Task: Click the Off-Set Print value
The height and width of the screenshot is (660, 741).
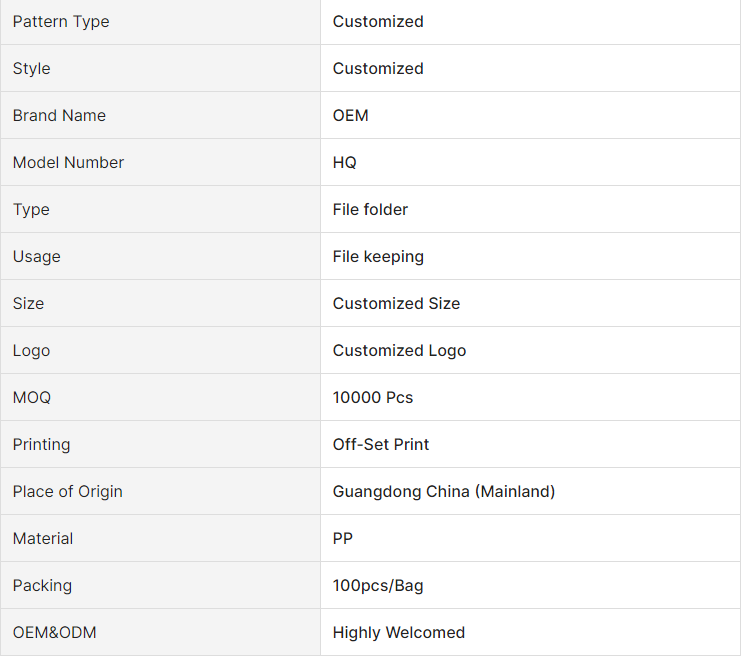Action: [x=381, y=445]
